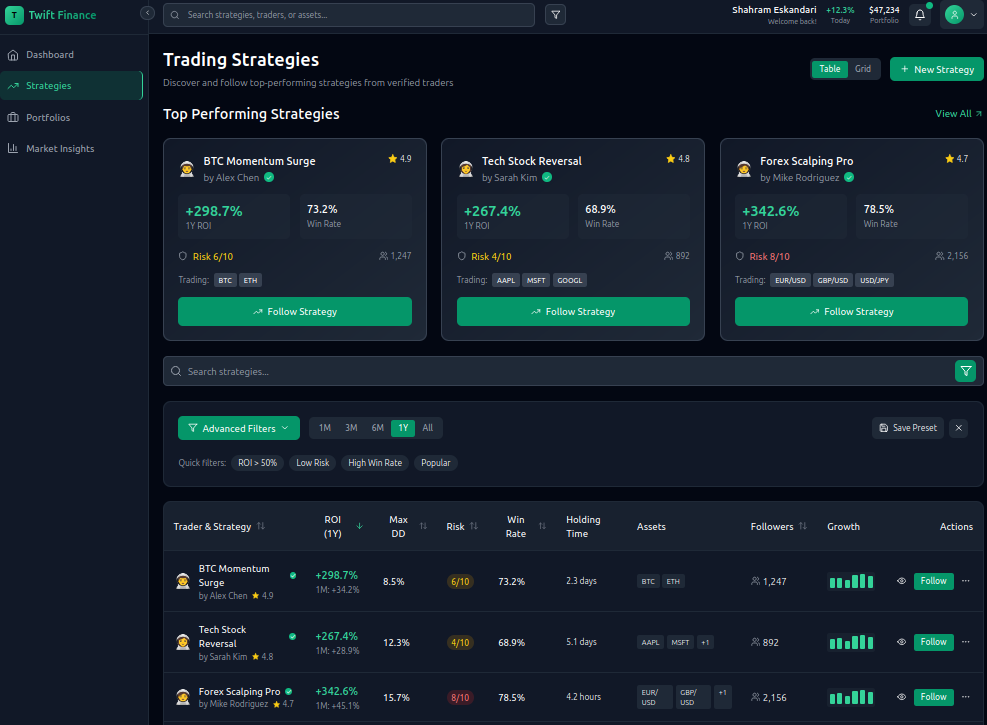Open more options for BTC Momentum Surge row
This screenshot has height=725, width=987.
point(965,581)
